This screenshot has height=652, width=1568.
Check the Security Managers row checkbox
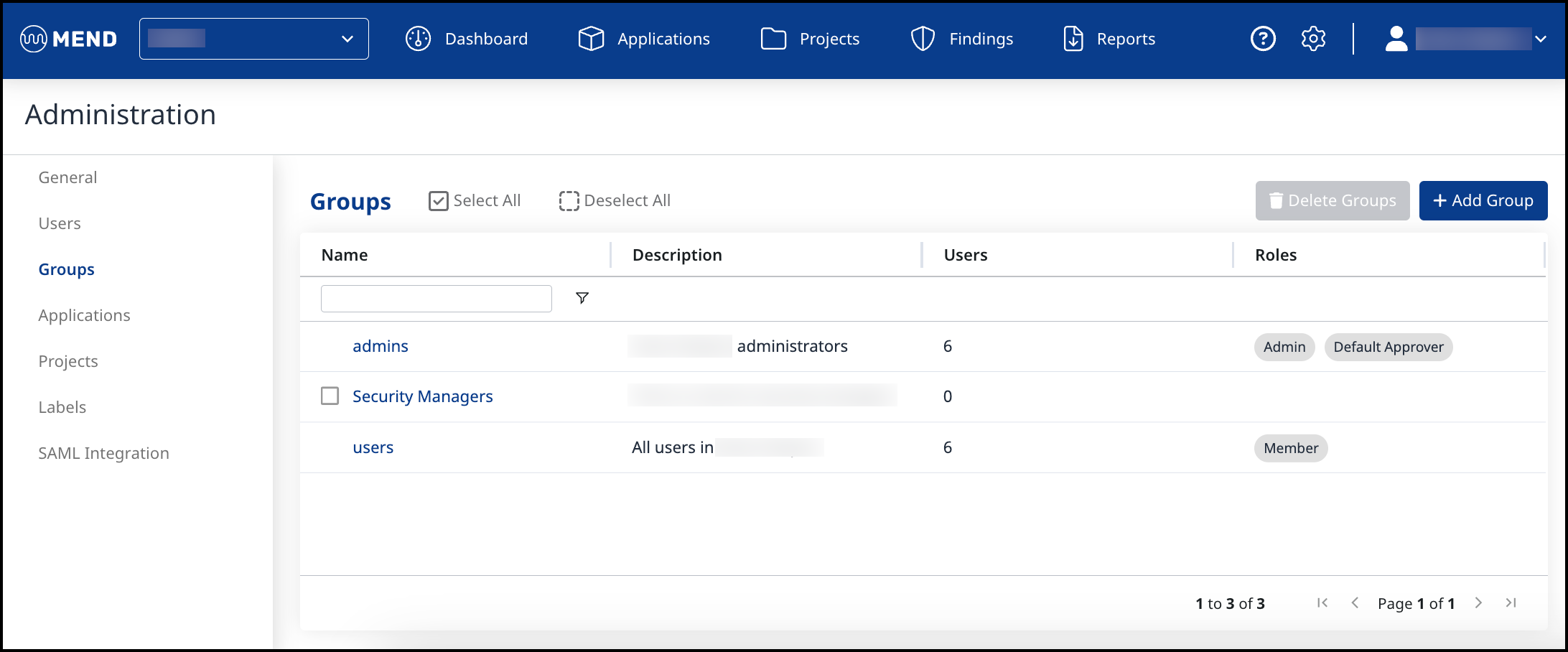(330, 396)
